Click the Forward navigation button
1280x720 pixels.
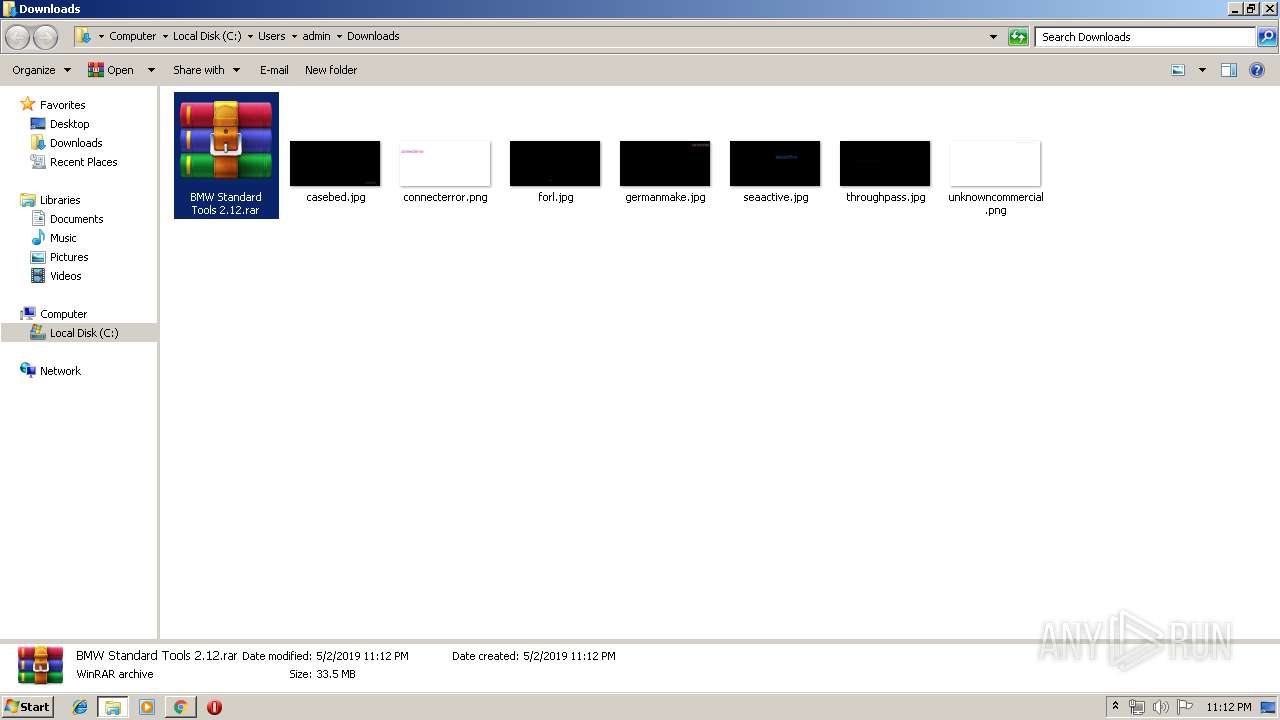(45, 37)
